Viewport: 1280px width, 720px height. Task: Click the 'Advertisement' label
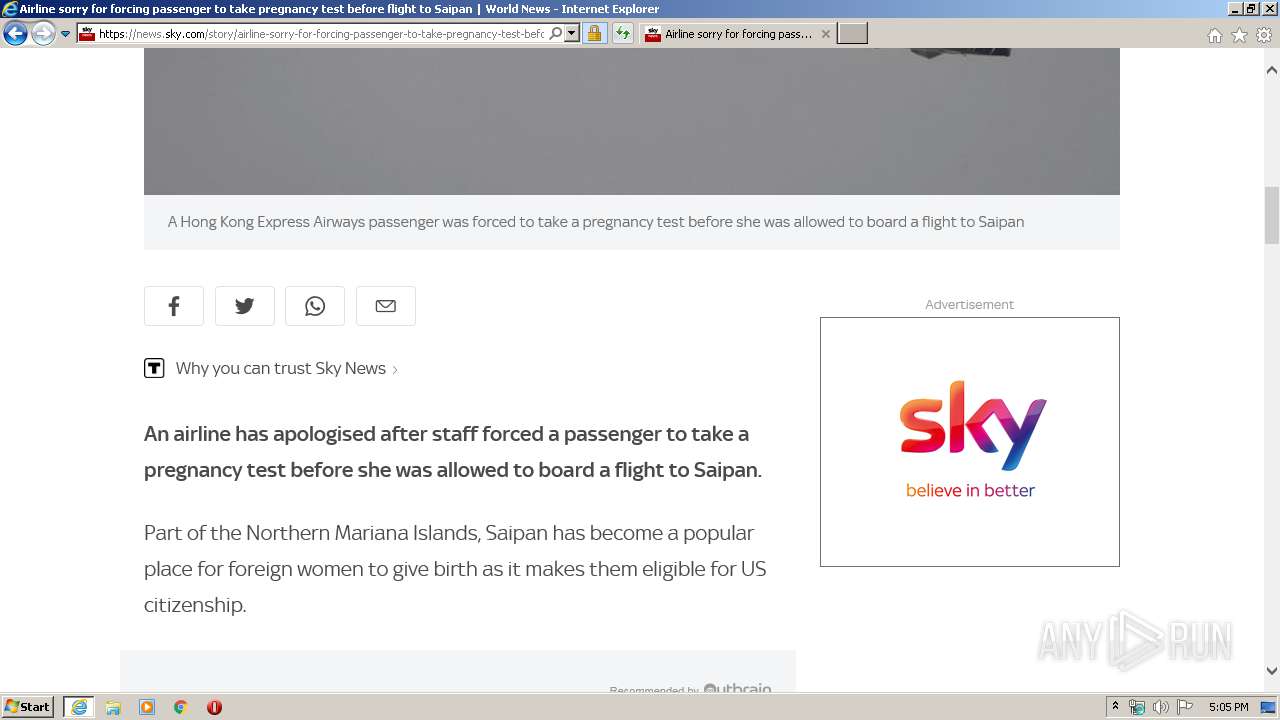pyautogui.click(x=969, y=304)
